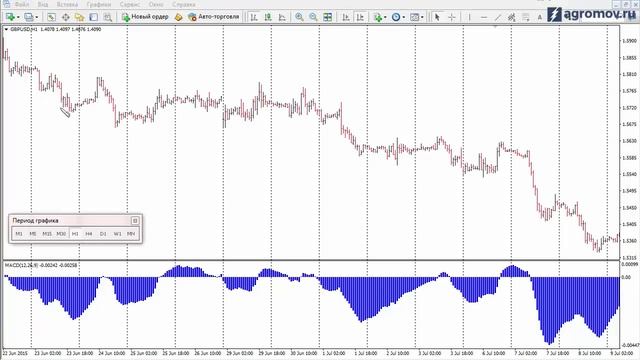This screenshot has height=360, width=640.
Task: Show the Market Watch window
Action: pos(51,17)
